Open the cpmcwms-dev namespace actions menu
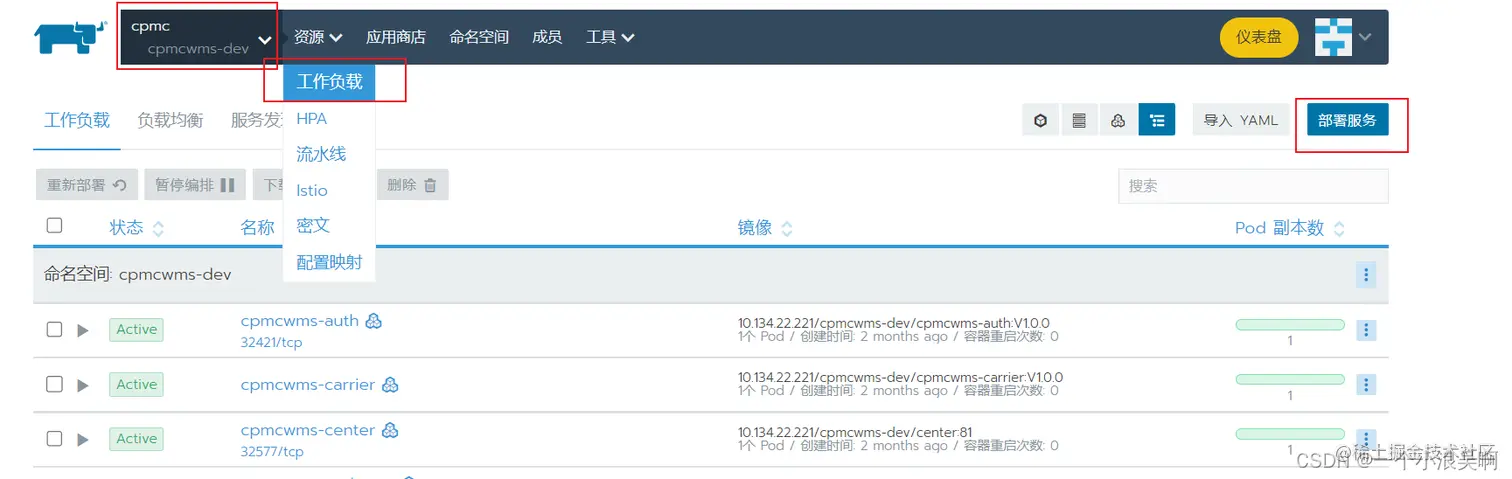The image size is (1512, 479). pos(1367,274)
